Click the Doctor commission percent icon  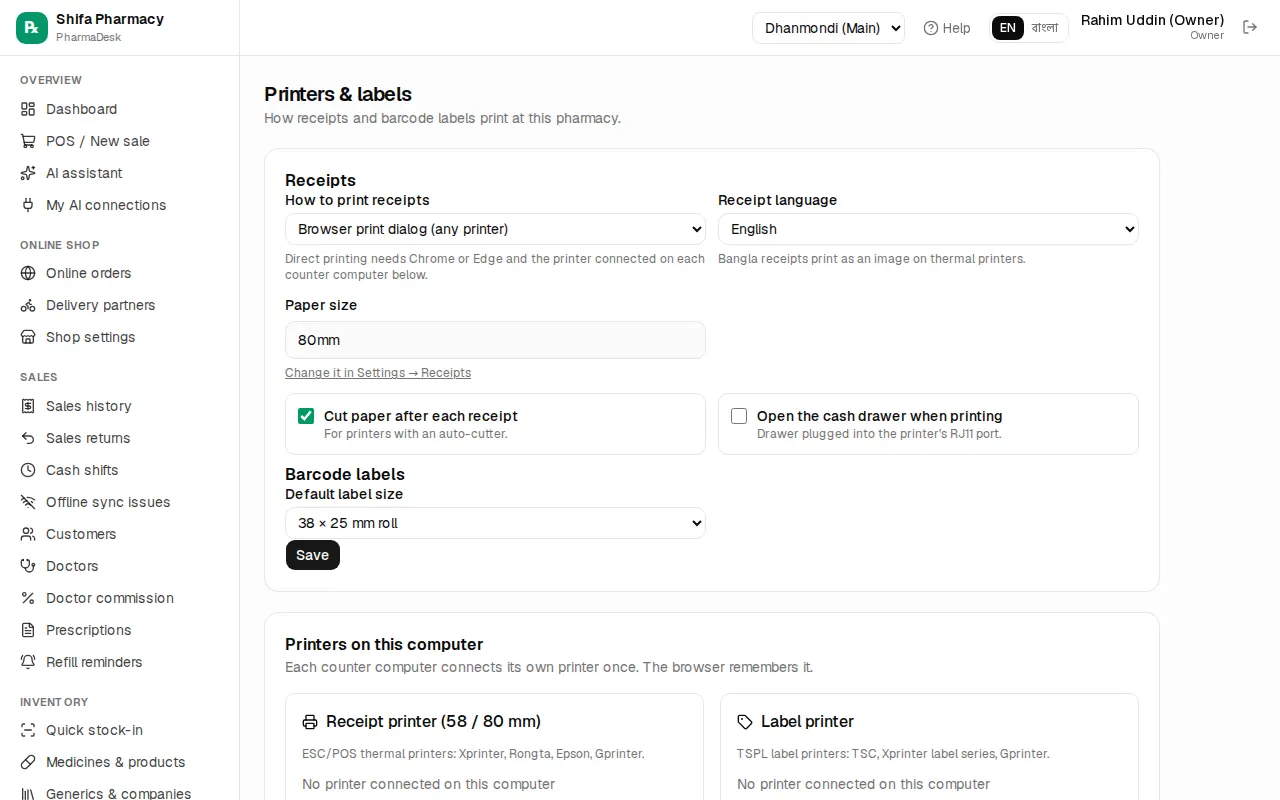(x=28, y=598)
